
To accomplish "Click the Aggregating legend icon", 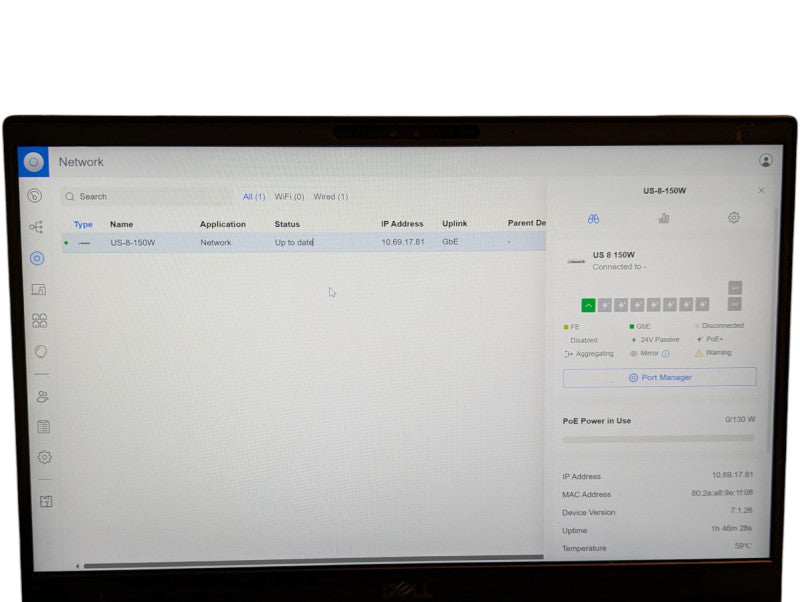I will point(568,354).
